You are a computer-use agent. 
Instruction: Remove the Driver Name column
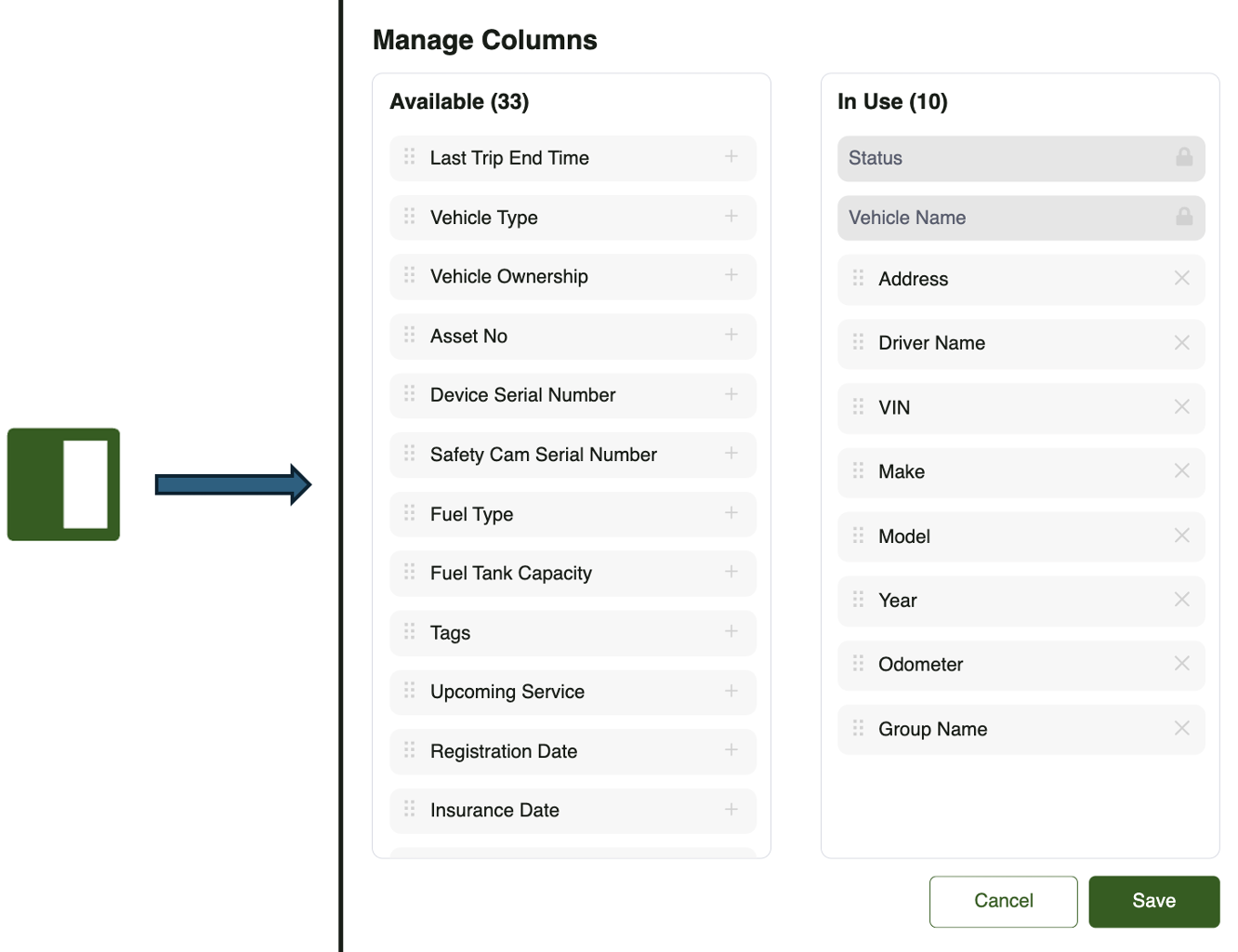(1182, 342)
